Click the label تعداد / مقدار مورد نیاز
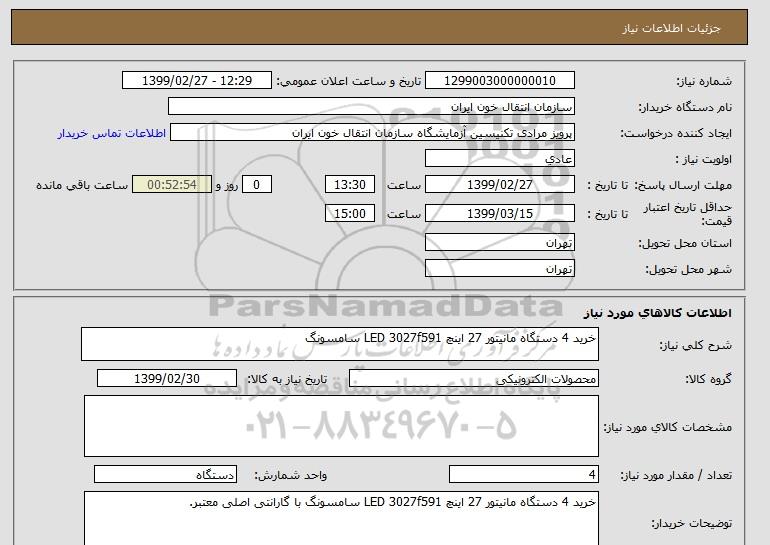Viewport: 770px width, 545px height. coord(676,475)
